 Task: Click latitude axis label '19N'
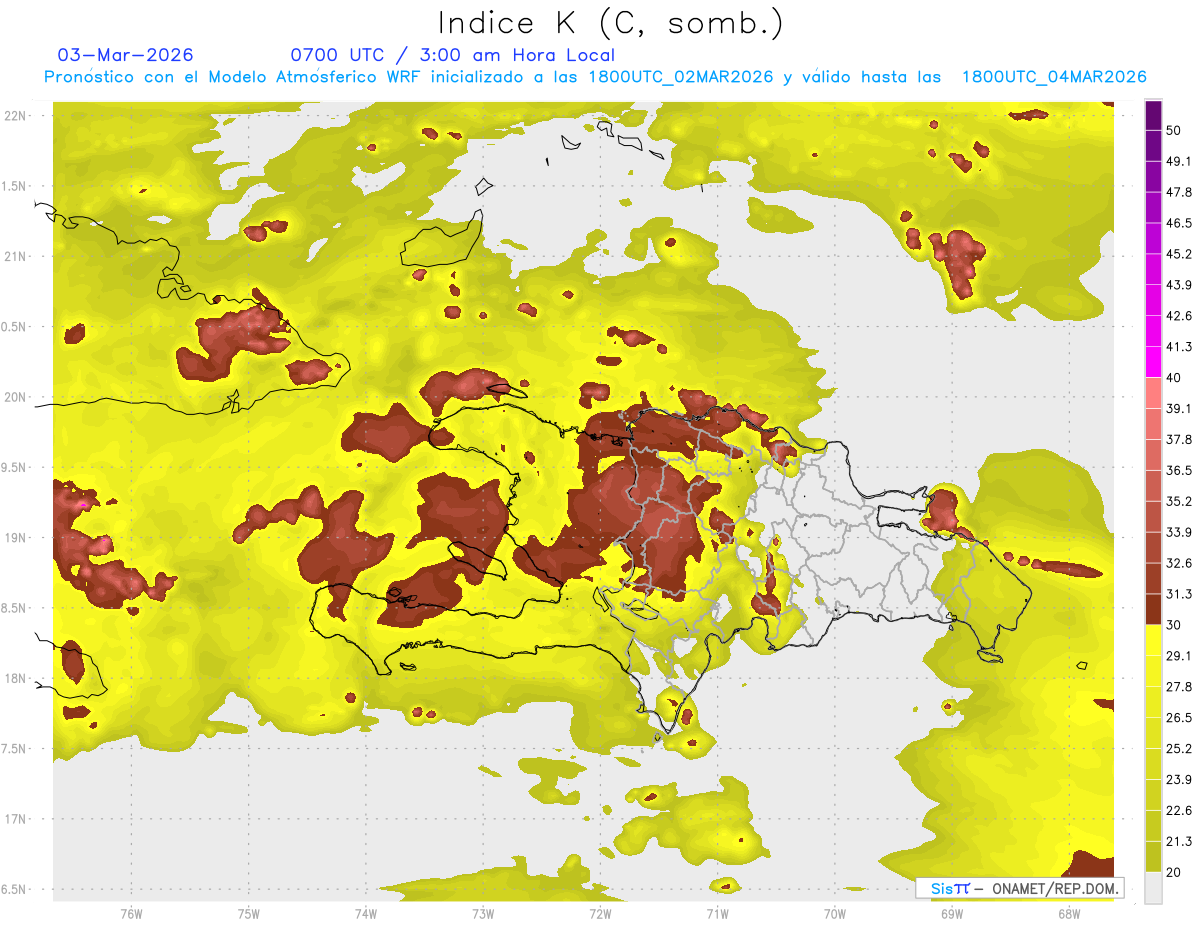coord(15,538)
